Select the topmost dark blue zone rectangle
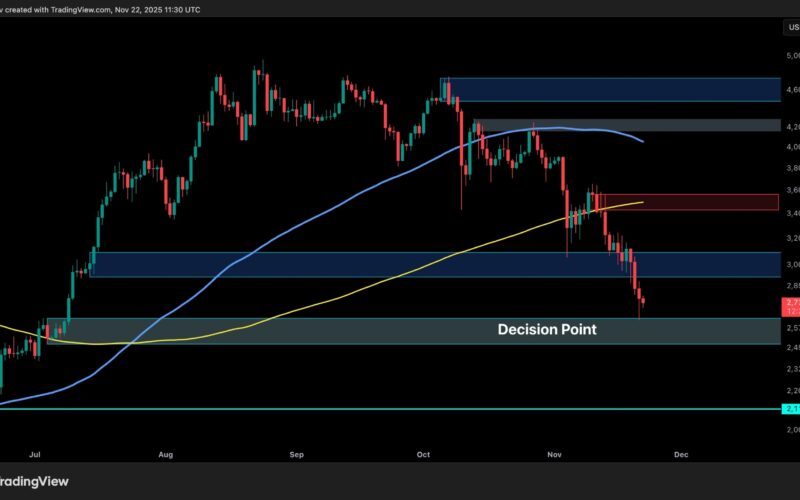Image resolution: width=800 pixels, height=500 pixels. [x=610, y=89]
